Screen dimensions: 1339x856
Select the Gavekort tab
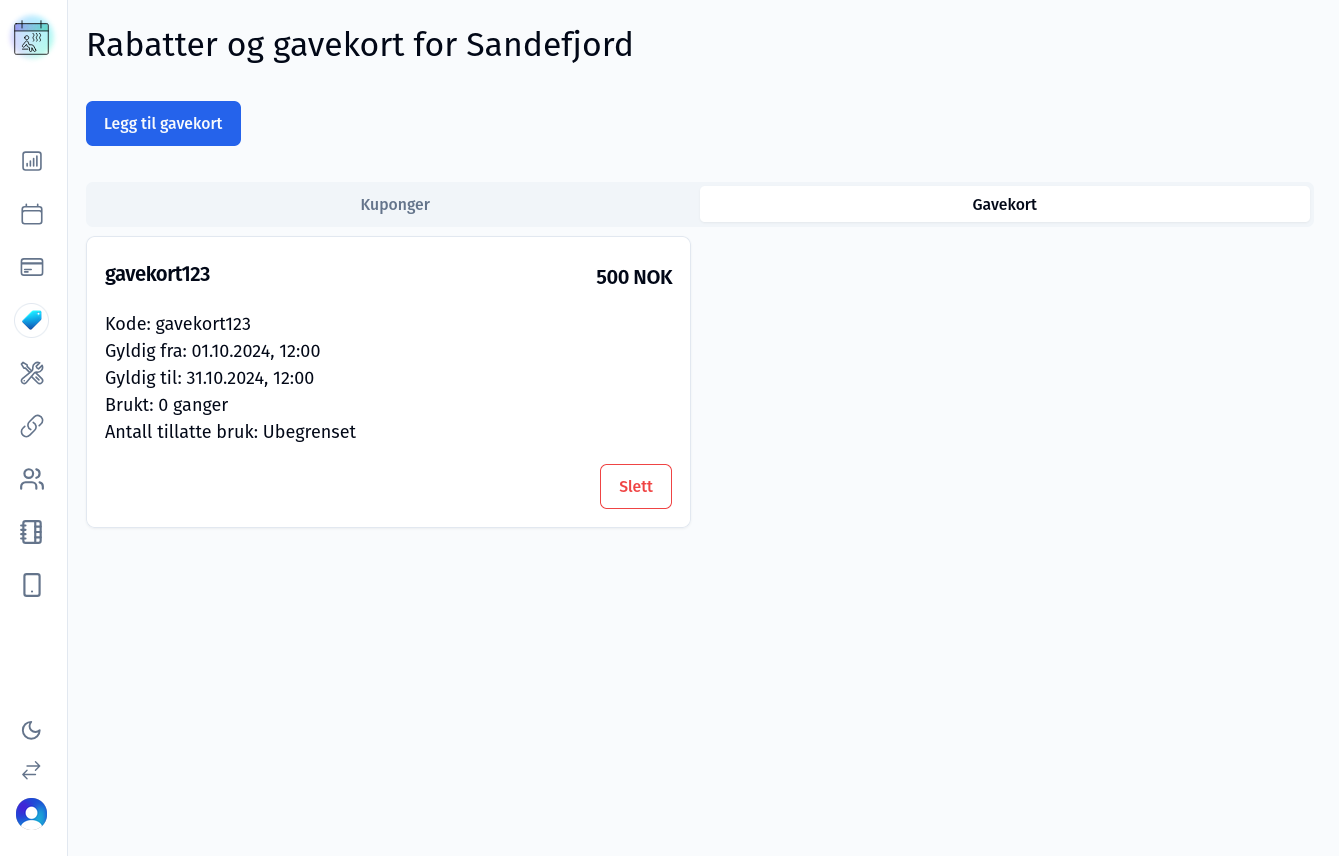tap(1004, 205)
